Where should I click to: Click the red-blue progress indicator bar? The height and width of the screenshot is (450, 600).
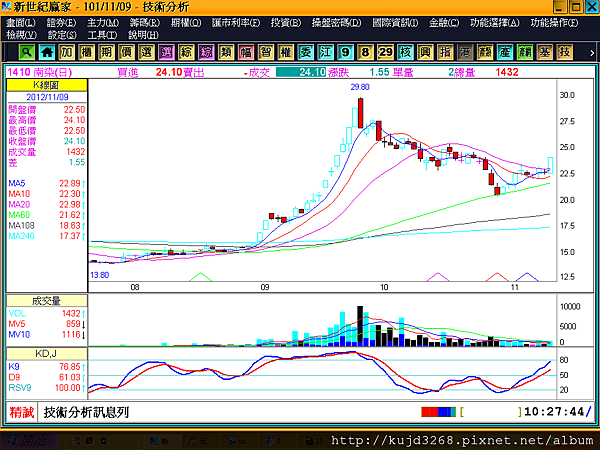439,412
